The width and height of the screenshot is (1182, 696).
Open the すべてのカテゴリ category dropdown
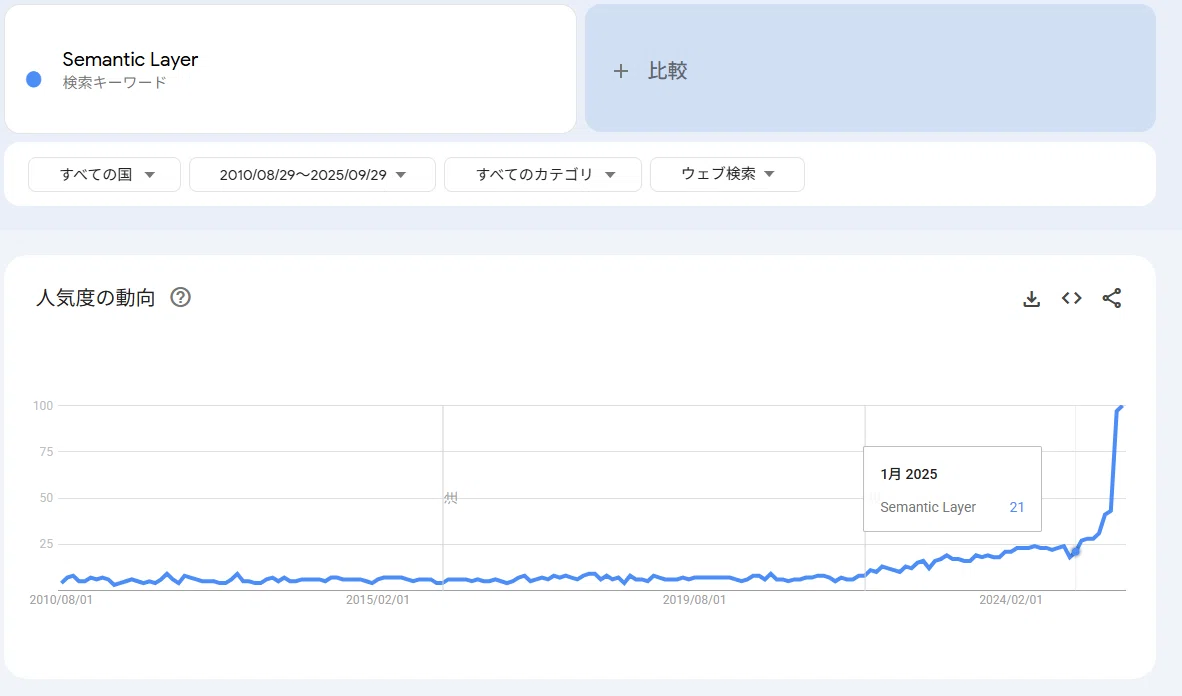(x=543, y=174)
